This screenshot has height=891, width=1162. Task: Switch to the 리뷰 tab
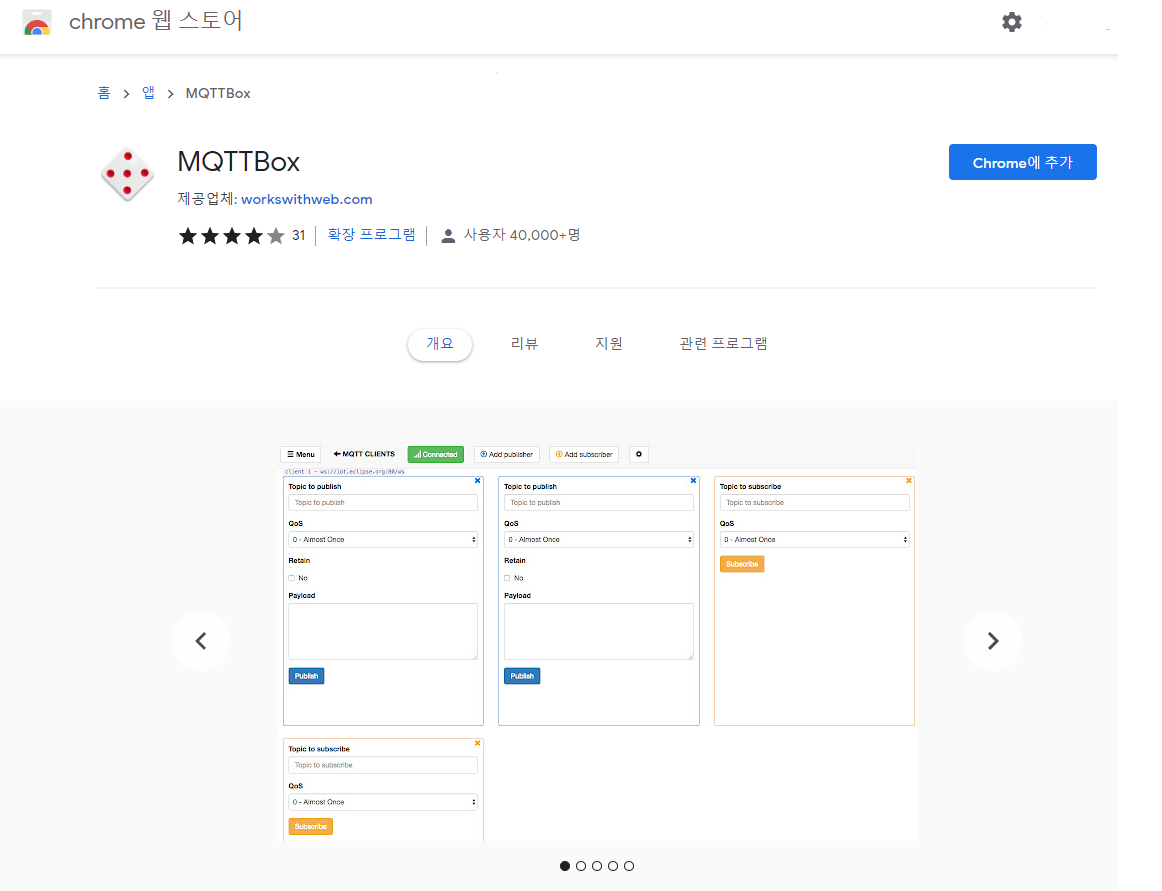(525, 344)
